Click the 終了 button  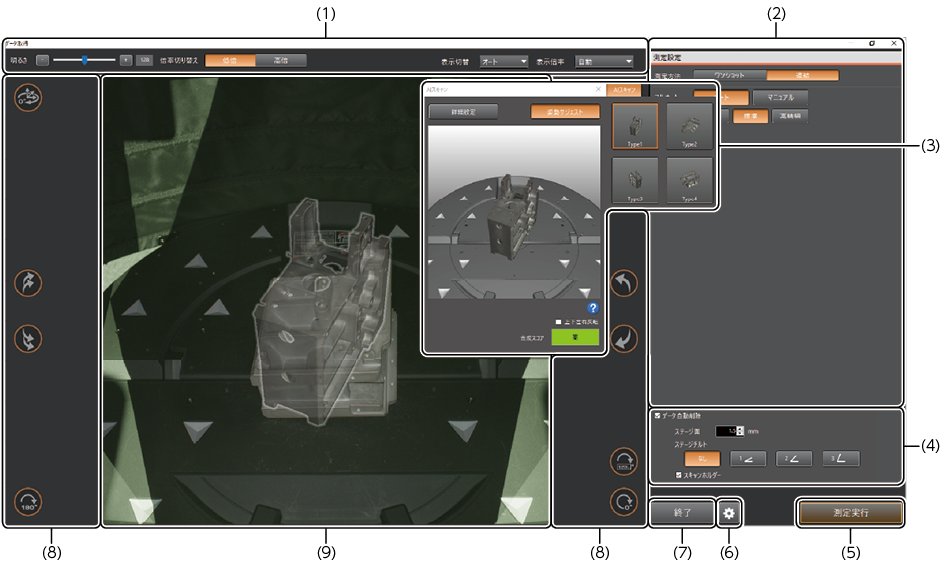pyautogui.click(x=682, y=513)
